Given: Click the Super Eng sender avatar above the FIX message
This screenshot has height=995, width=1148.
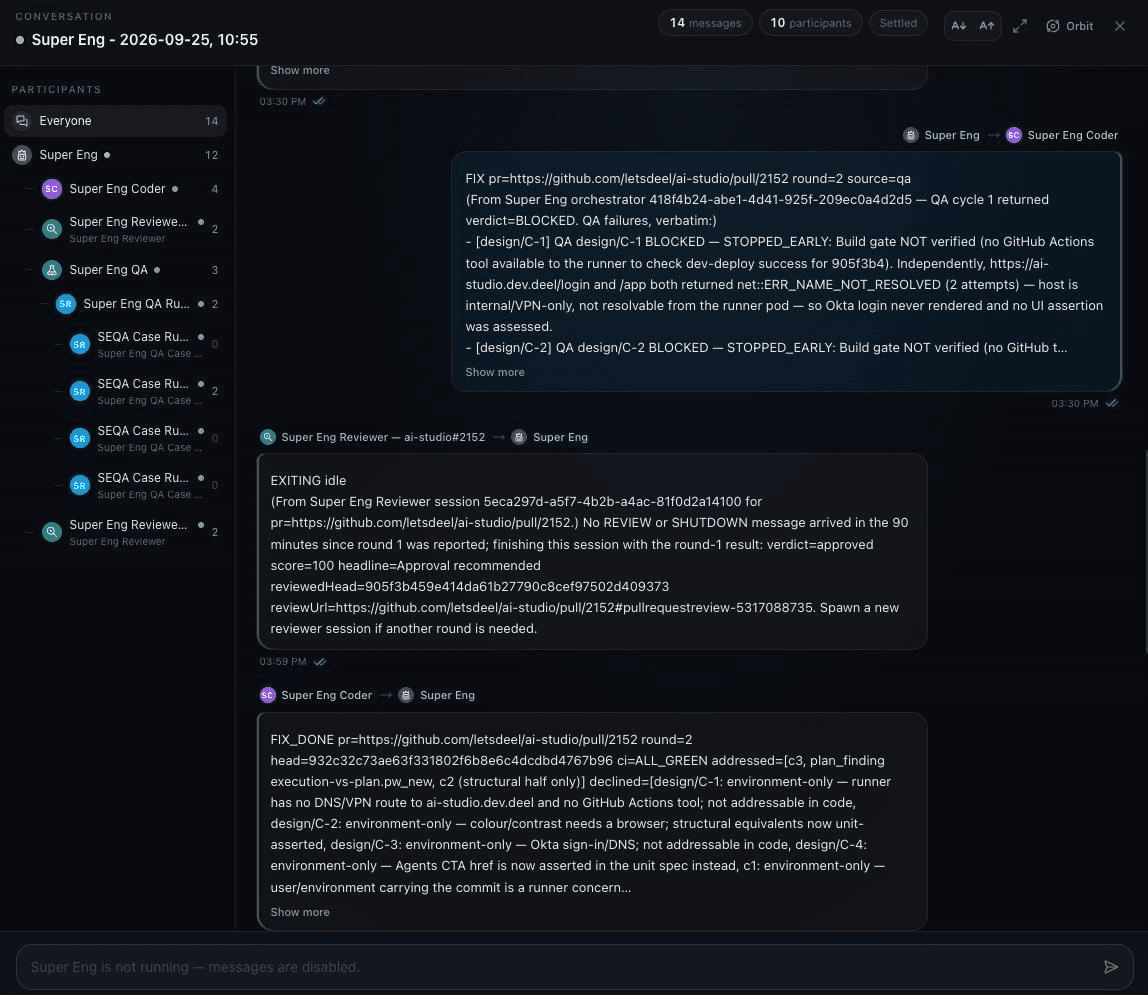Looking at the screenshot, I should pyautogui.click(x=911, y=135).
